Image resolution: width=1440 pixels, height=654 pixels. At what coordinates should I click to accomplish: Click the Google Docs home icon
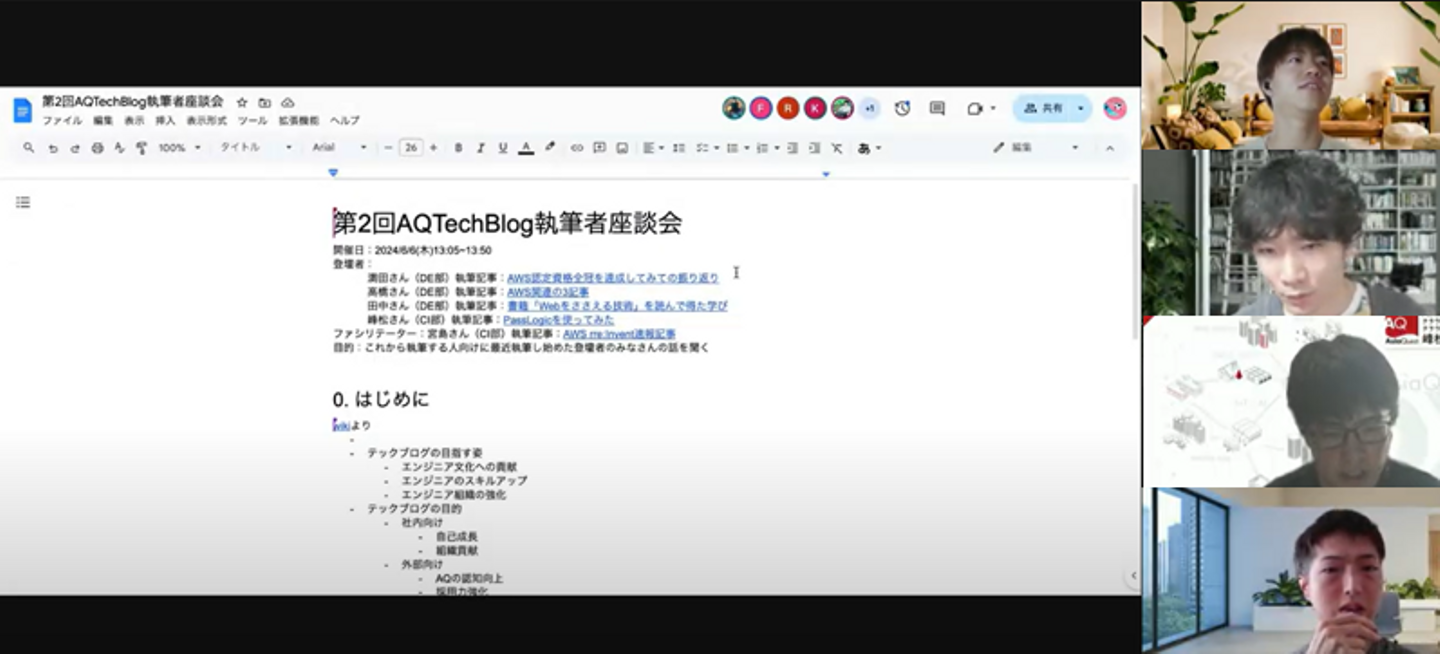point(22,110)
